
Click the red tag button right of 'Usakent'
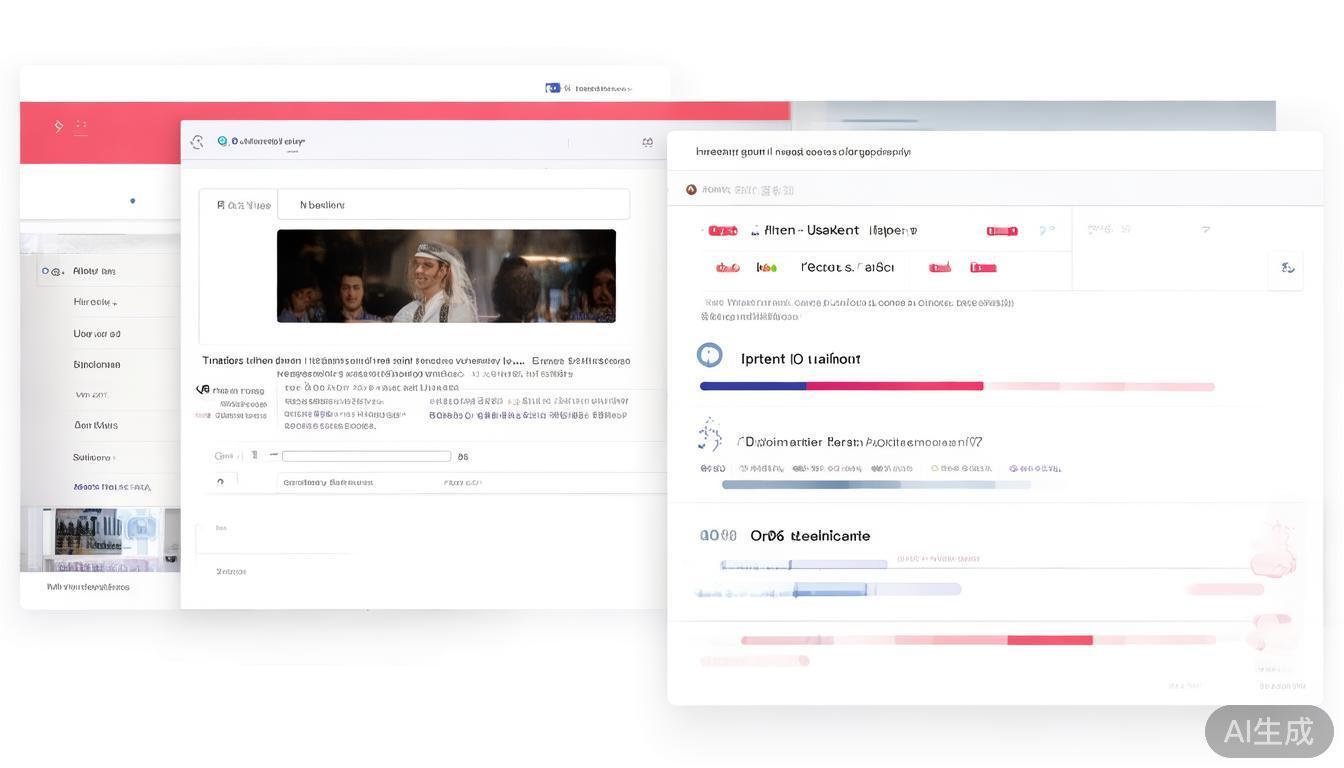(1001, 231)
